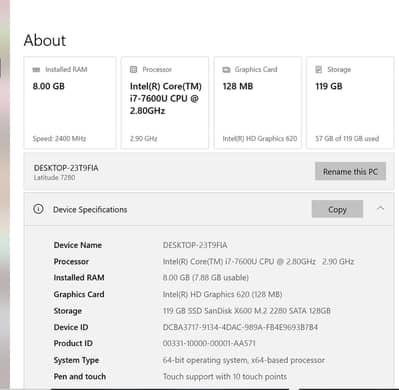Click the Processor card icon

[133, 69]
